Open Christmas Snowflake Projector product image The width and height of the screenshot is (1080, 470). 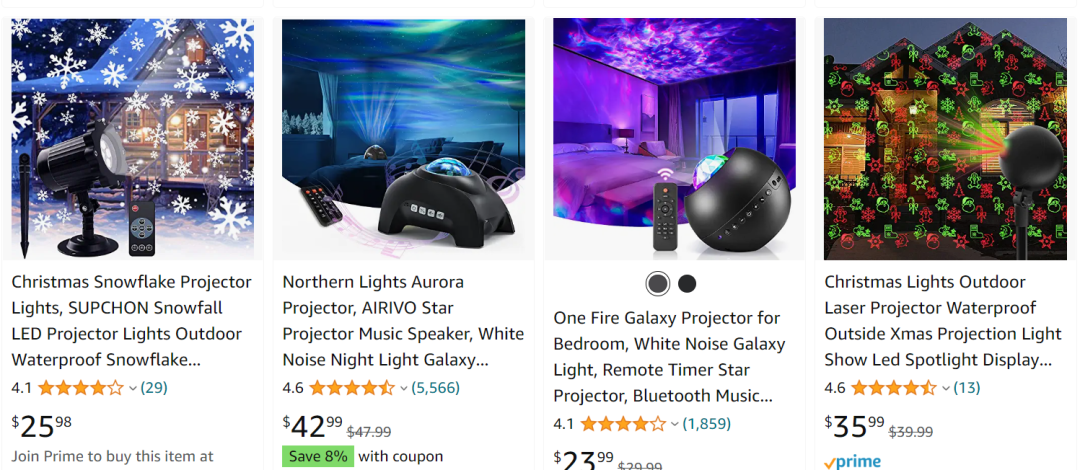[132, 139]
